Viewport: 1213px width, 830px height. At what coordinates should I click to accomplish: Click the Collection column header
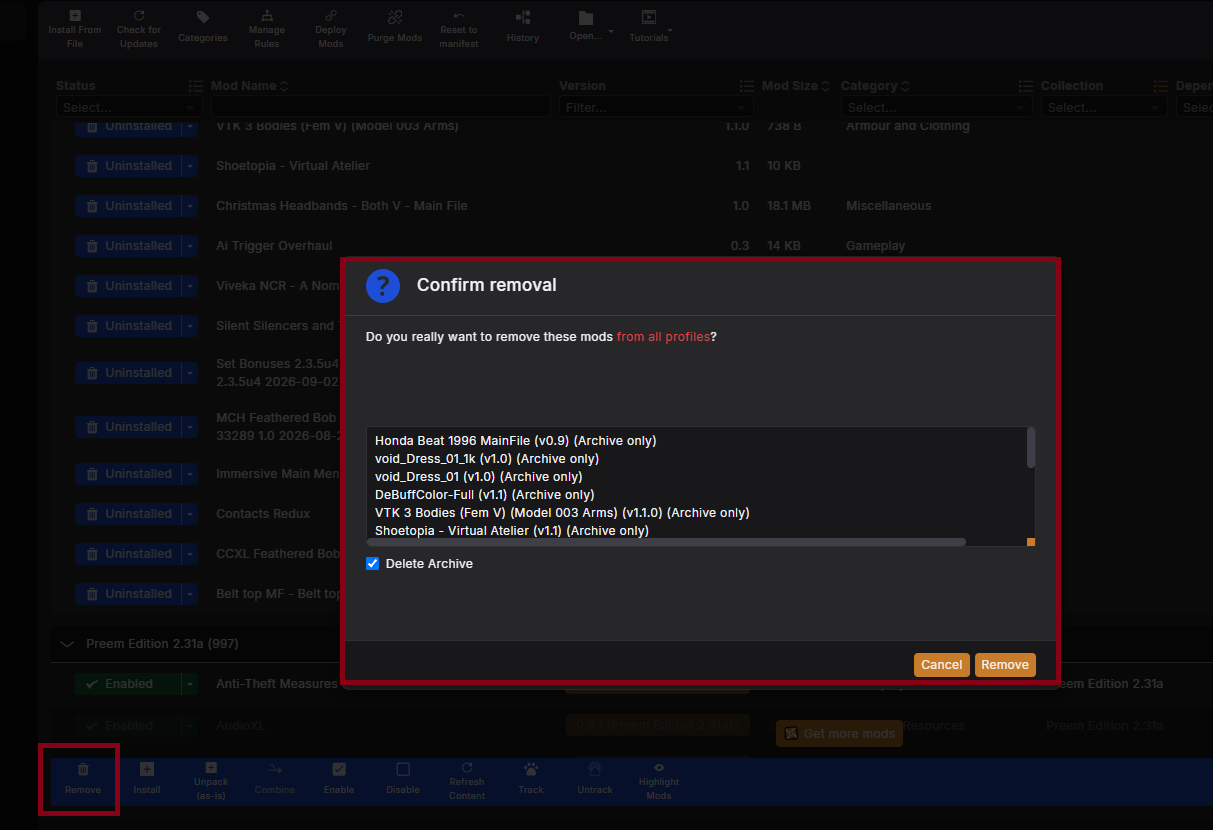1072,86
